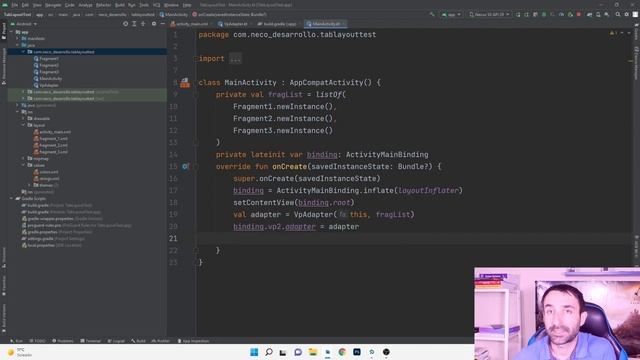Collapse the layout folder
The height and width of the screenshot is (360, 640).
[24, 125]
